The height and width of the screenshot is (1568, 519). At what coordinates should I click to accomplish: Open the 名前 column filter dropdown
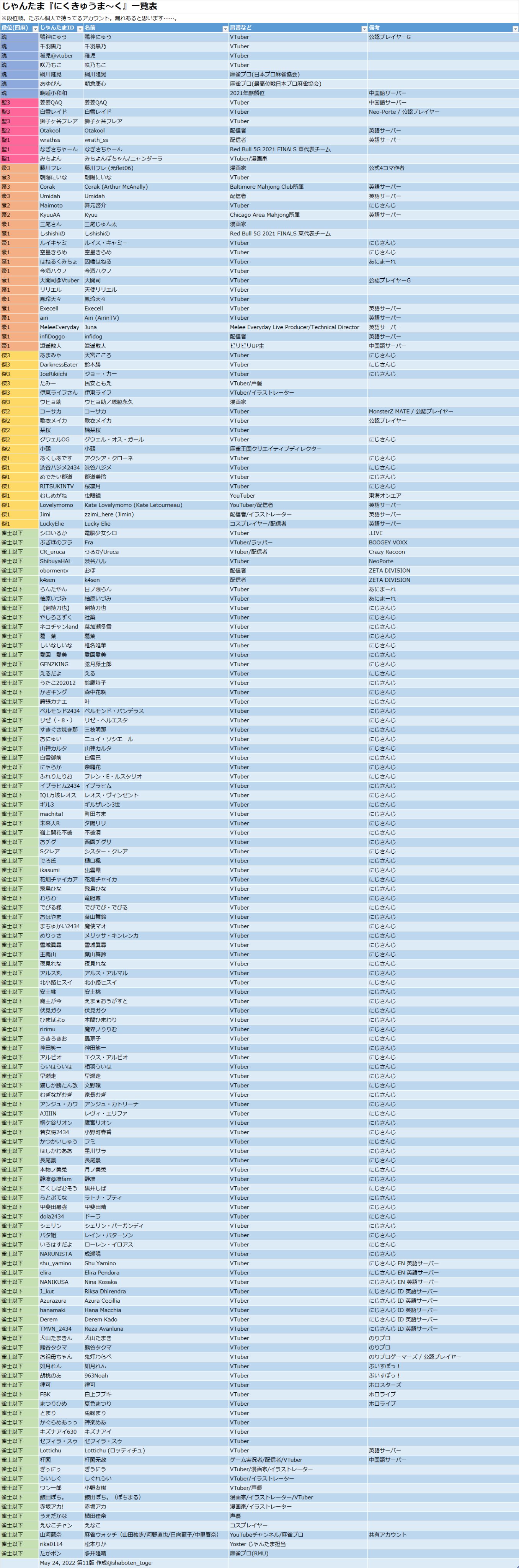click(225, 29)
